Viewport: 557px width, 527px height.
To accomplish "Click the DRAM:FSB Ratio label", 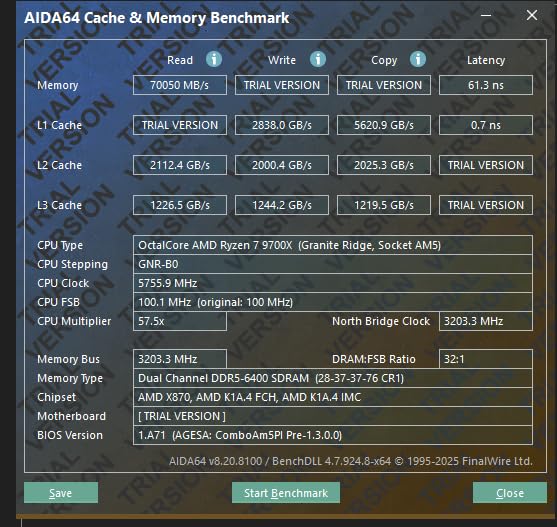I will click(374, 359).
